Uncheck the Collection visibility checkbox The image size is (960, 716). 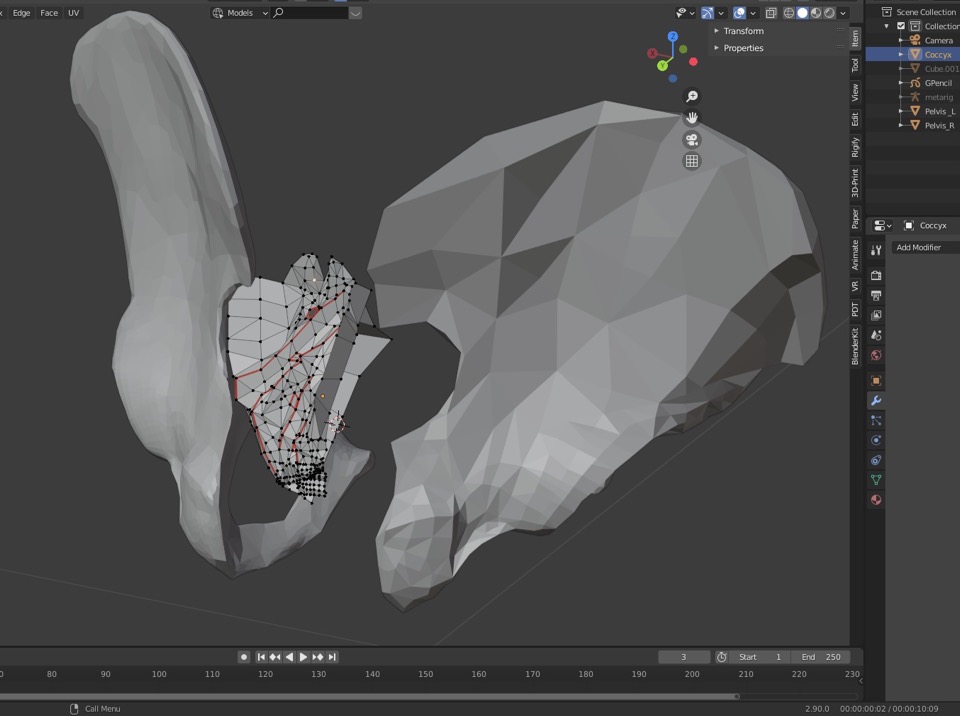[x=901, y=26]
